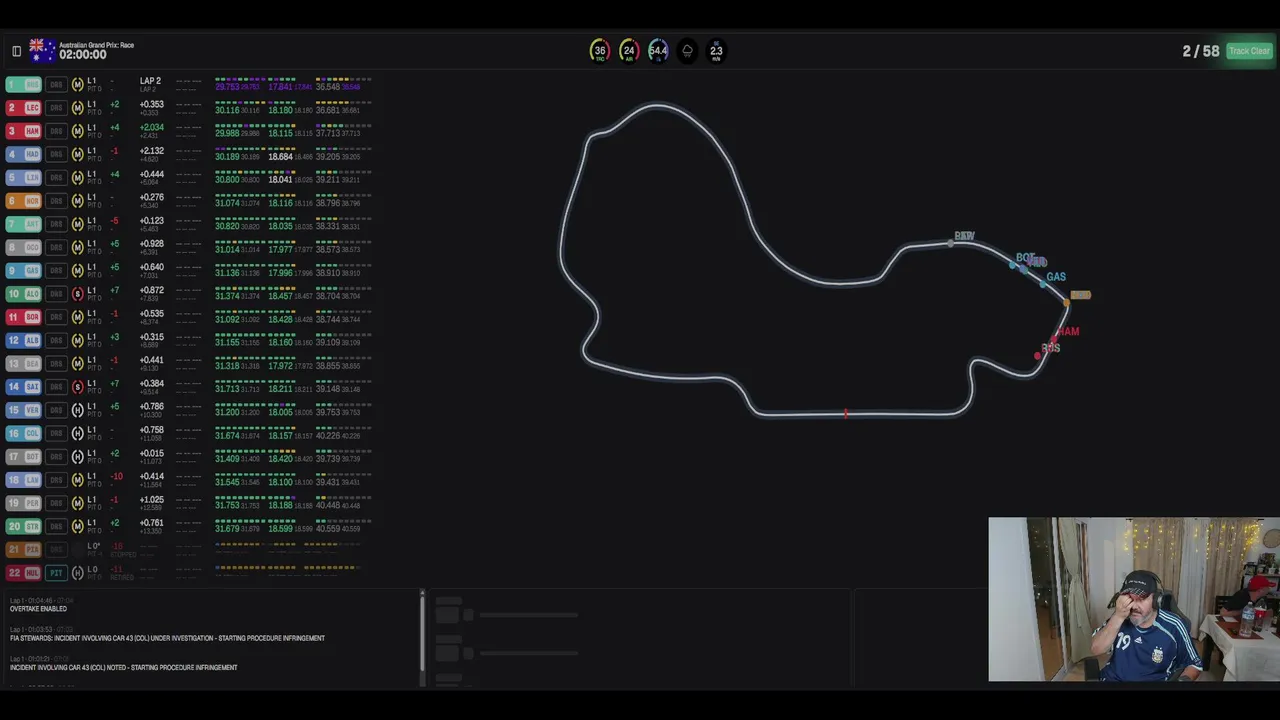Click the humidity gauge 54.4
This screenshot has width=1280, height=720.
(x=658, y=51)
